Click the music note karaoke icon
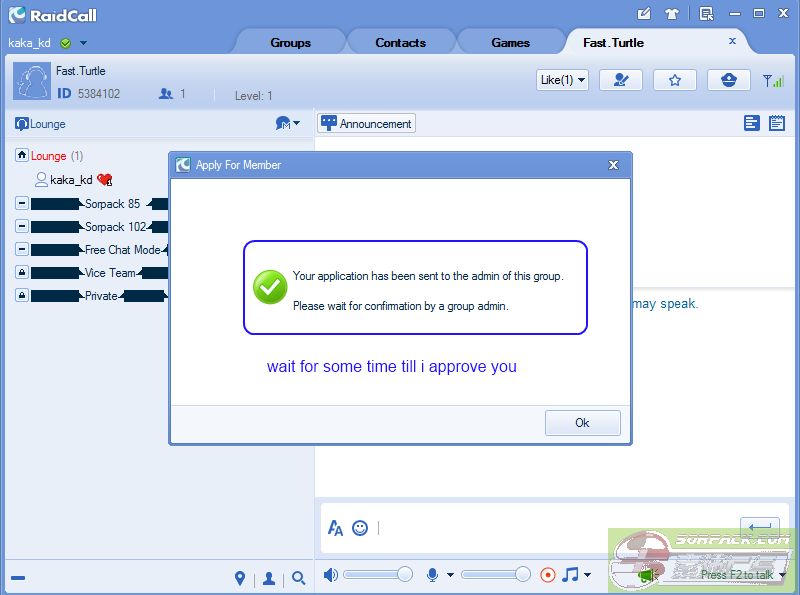Viewport: 800px width, 595px height. click(x=570, y=575)
